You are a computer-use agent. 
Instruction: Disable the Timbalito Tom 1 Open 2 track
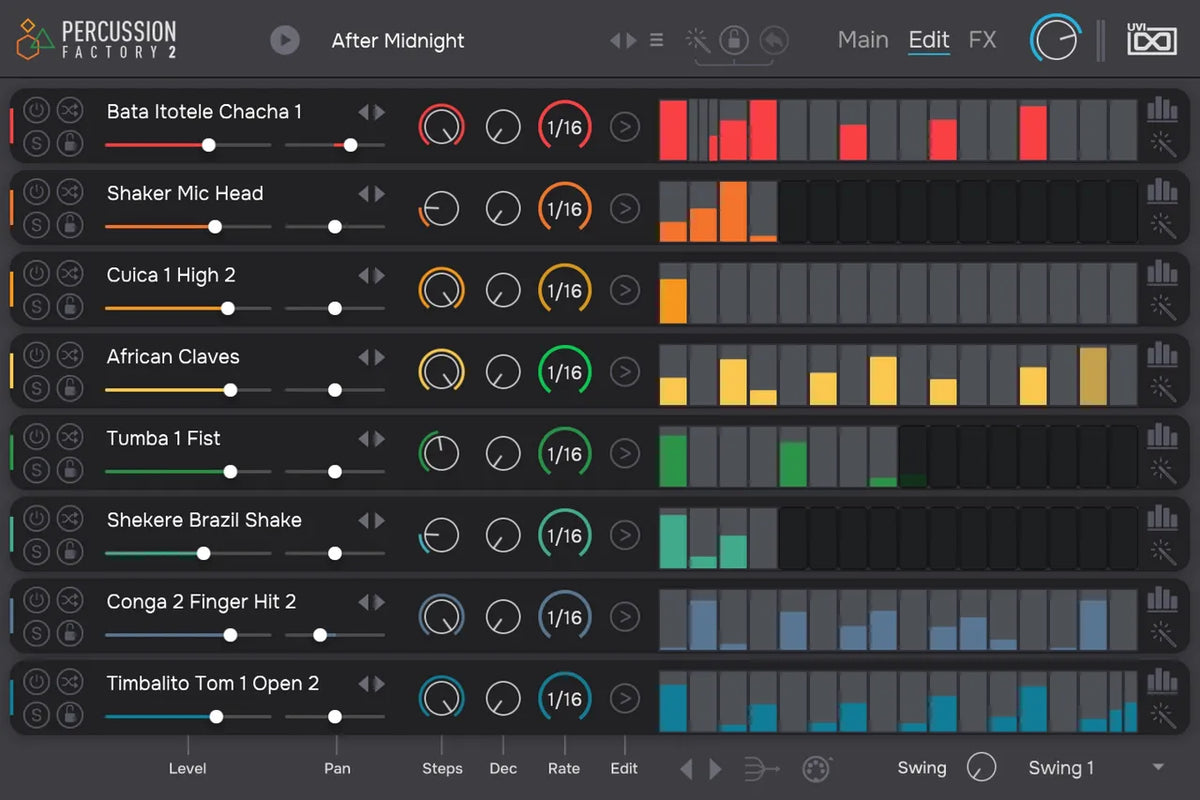[x=36, y=682]
